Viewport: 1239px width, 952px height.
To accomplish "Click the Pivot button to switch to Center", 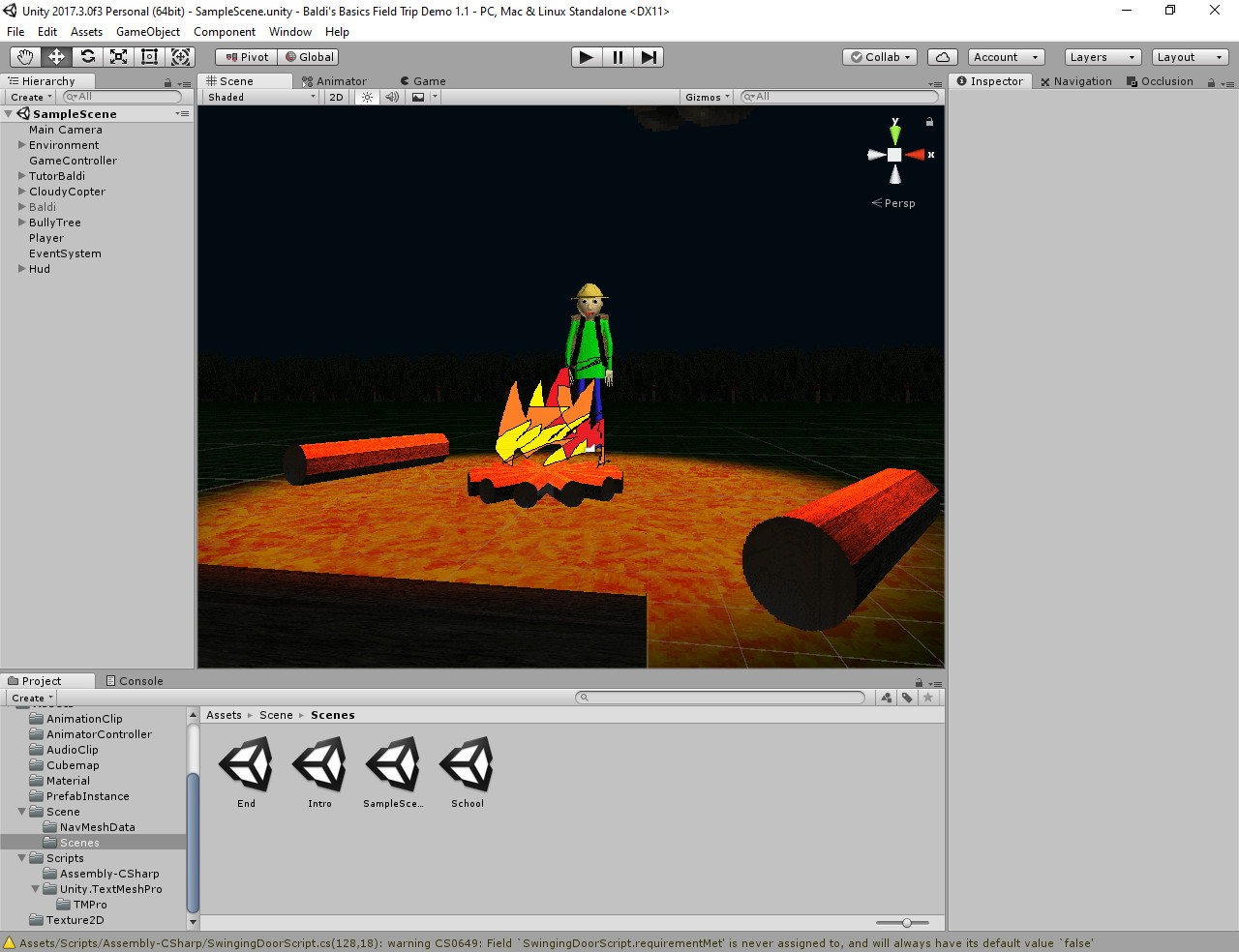I will [245, 56].
